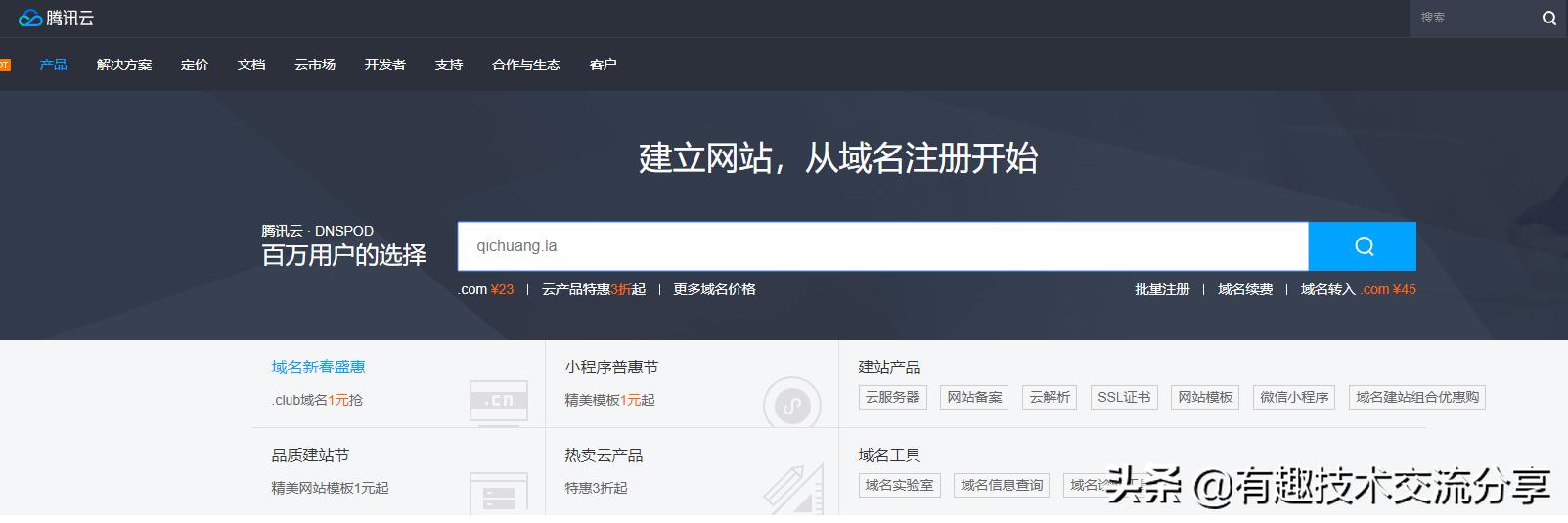Click the 腾讯云 · DNSPOD label
The width and height of the screenshot is (1568, 523).
317,231
